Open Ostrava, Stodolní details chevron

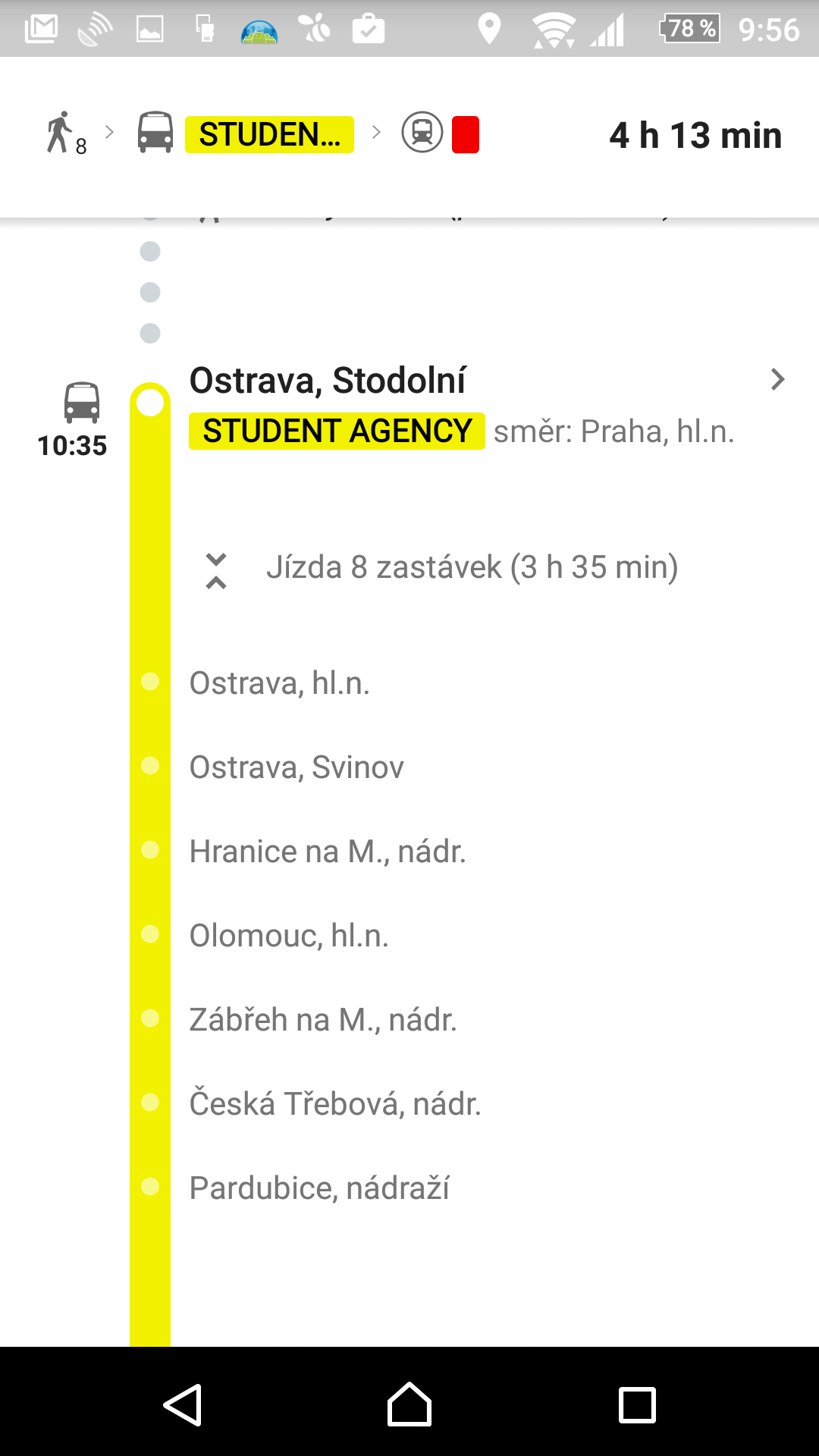777,379
